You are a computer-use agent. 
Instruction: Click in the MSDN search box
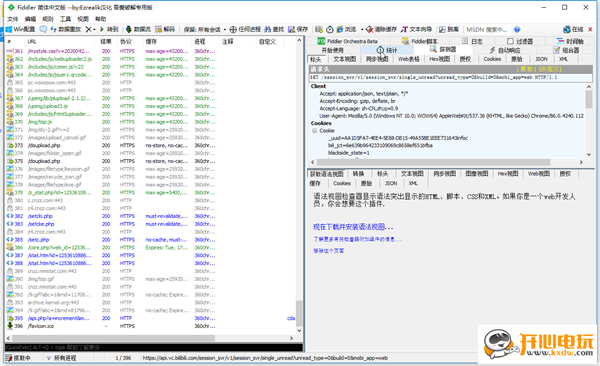click(x=488, y=29)
